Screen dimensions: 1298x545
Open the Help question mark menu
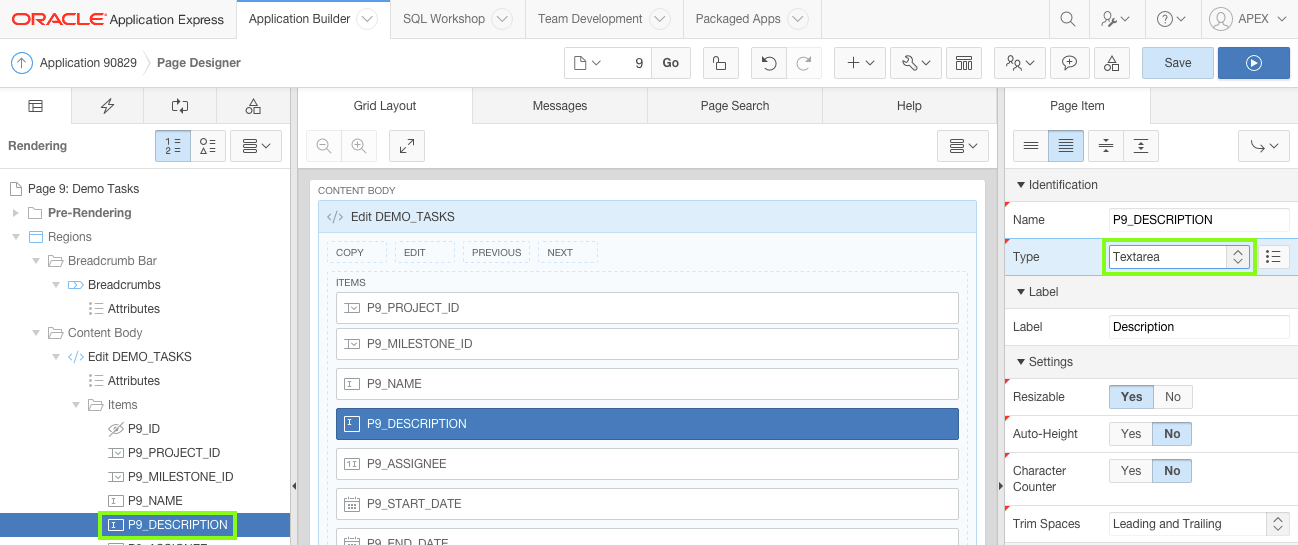pyautogui.click(x=1170, y=19)
